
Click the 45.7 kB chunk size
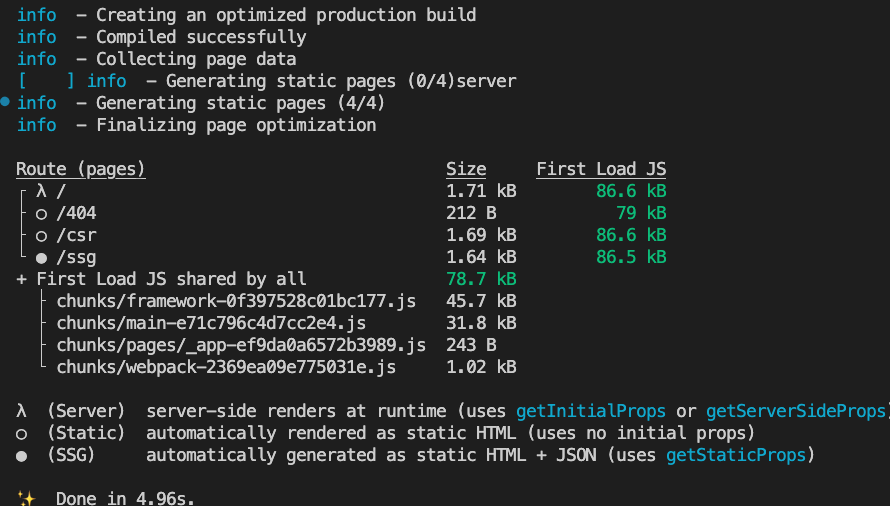pos(481,302)
